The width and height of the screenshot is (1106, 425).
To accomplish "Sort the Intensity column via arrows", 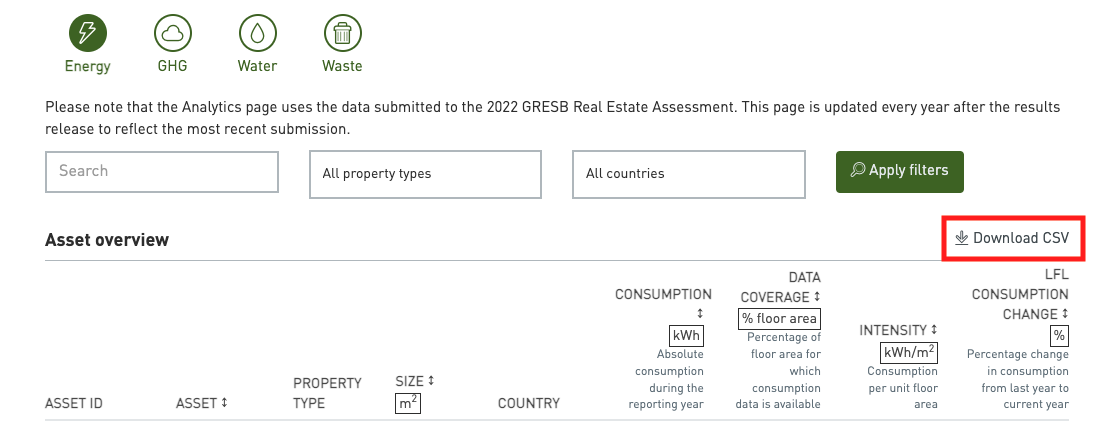I will click(x=934, y=330).
